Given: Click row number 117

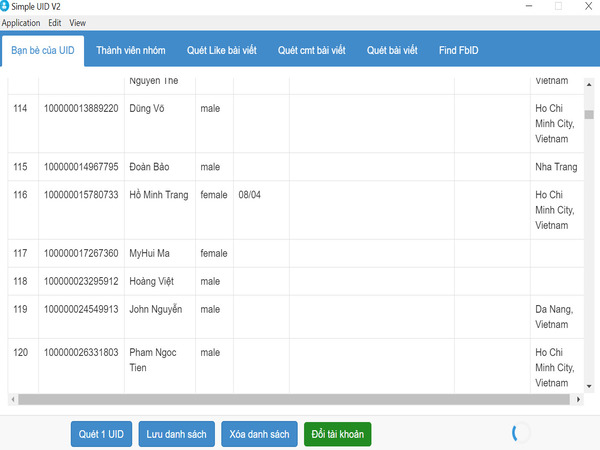Looking at the screenshot, I should (x=20, y=253).
